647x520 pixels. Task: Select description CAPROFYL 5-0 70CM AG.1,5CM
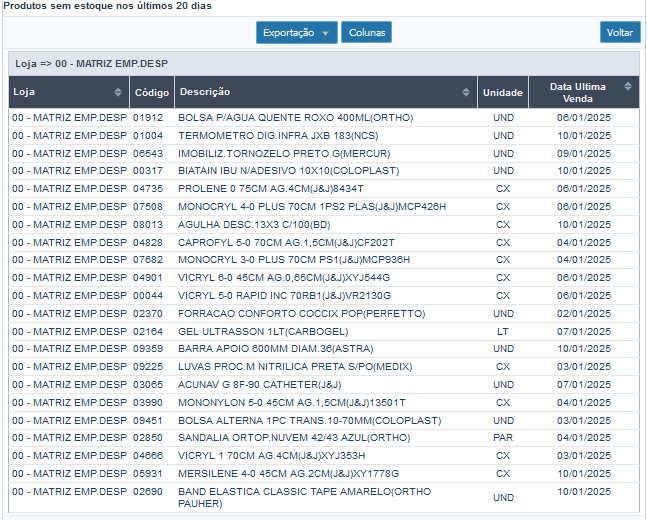286,243
